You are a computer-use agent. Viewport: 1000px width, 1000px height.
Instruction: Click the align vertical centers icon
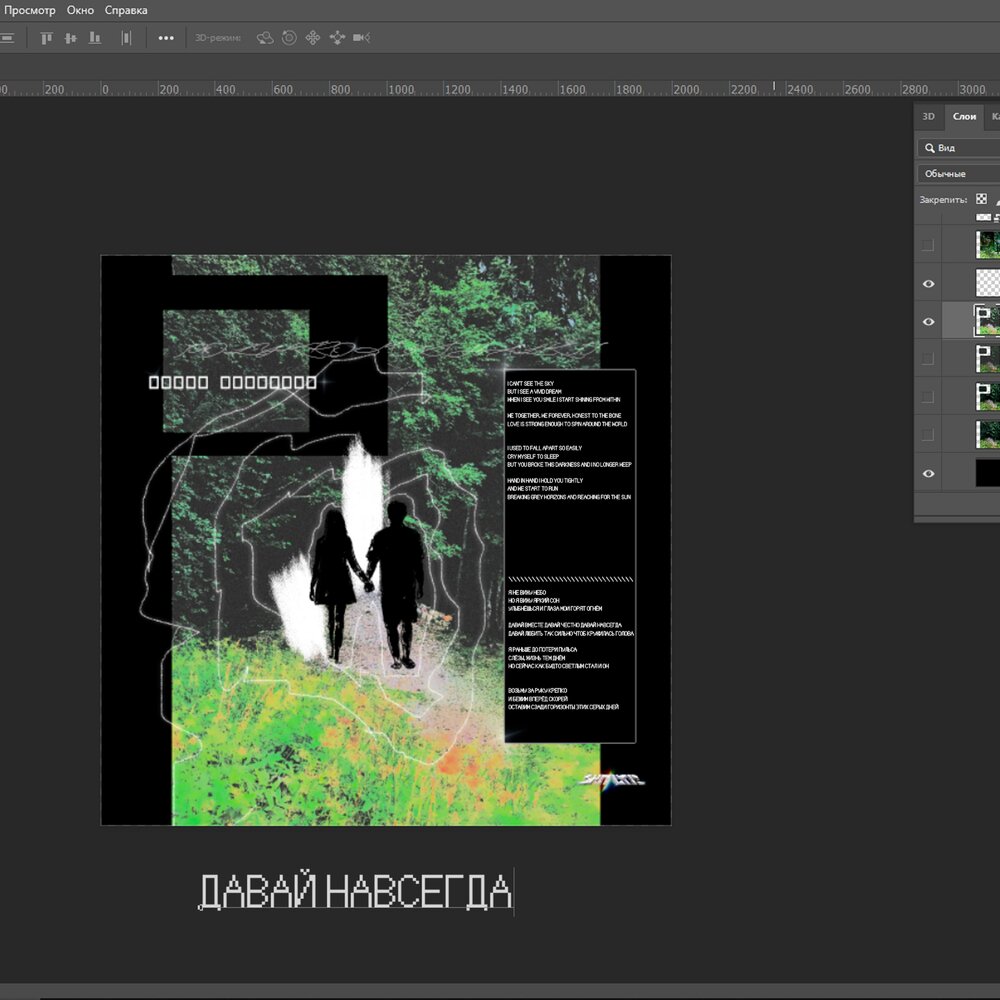click(70, 38)
